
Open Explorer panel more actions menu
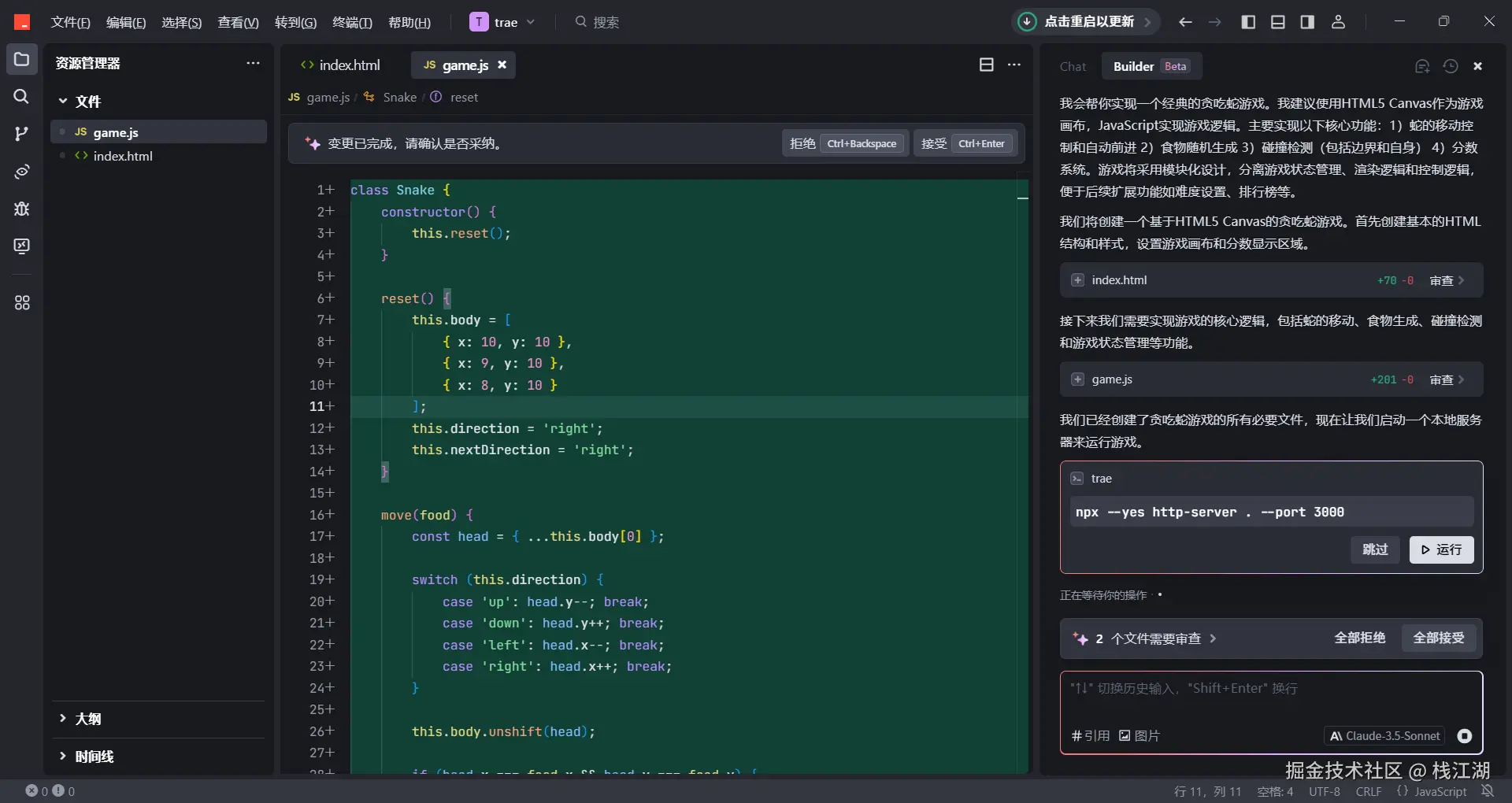coord(253,63)
